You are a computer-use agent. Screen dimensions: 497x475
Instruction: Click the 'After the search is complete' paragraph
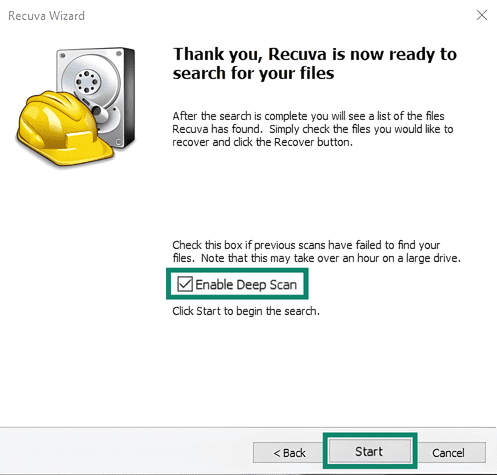coord(313,129)
